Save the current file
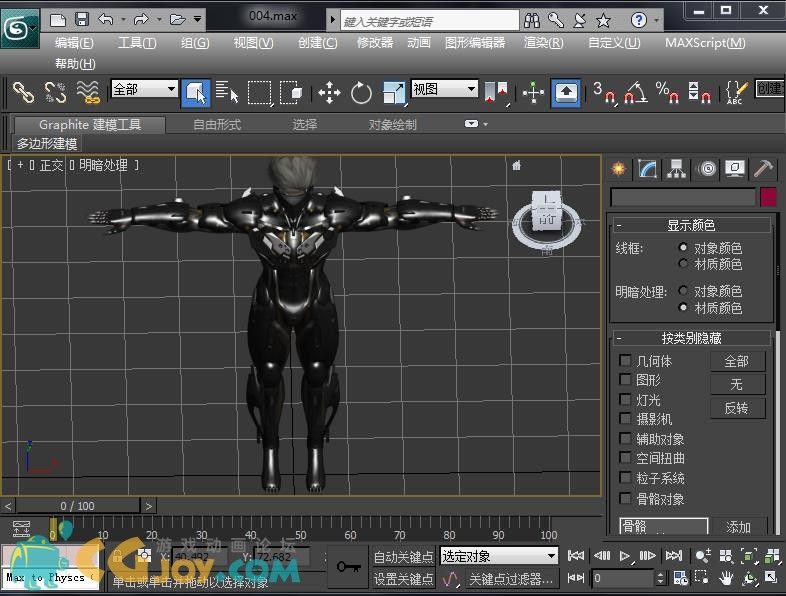Viewport: 786px width, 596px height. coord(82,20)
